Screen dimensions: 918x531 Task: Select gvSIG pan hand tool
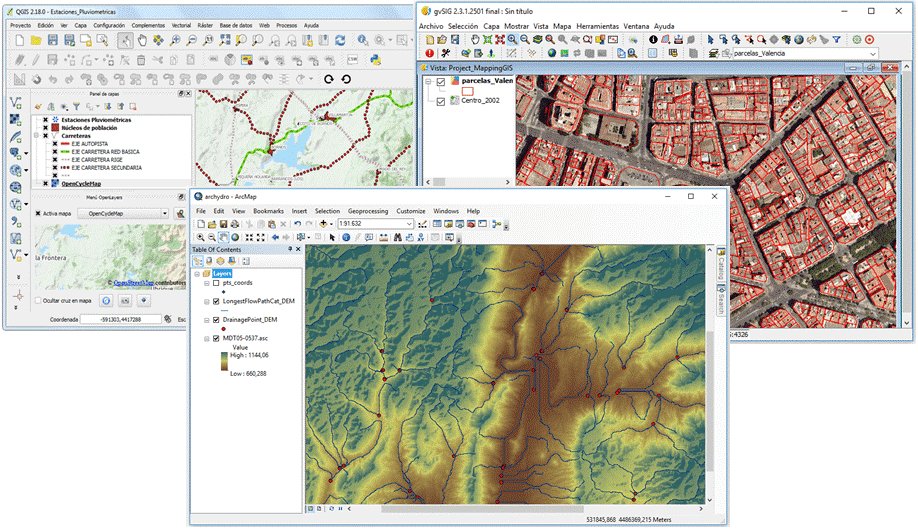click(x=475, y=39)
